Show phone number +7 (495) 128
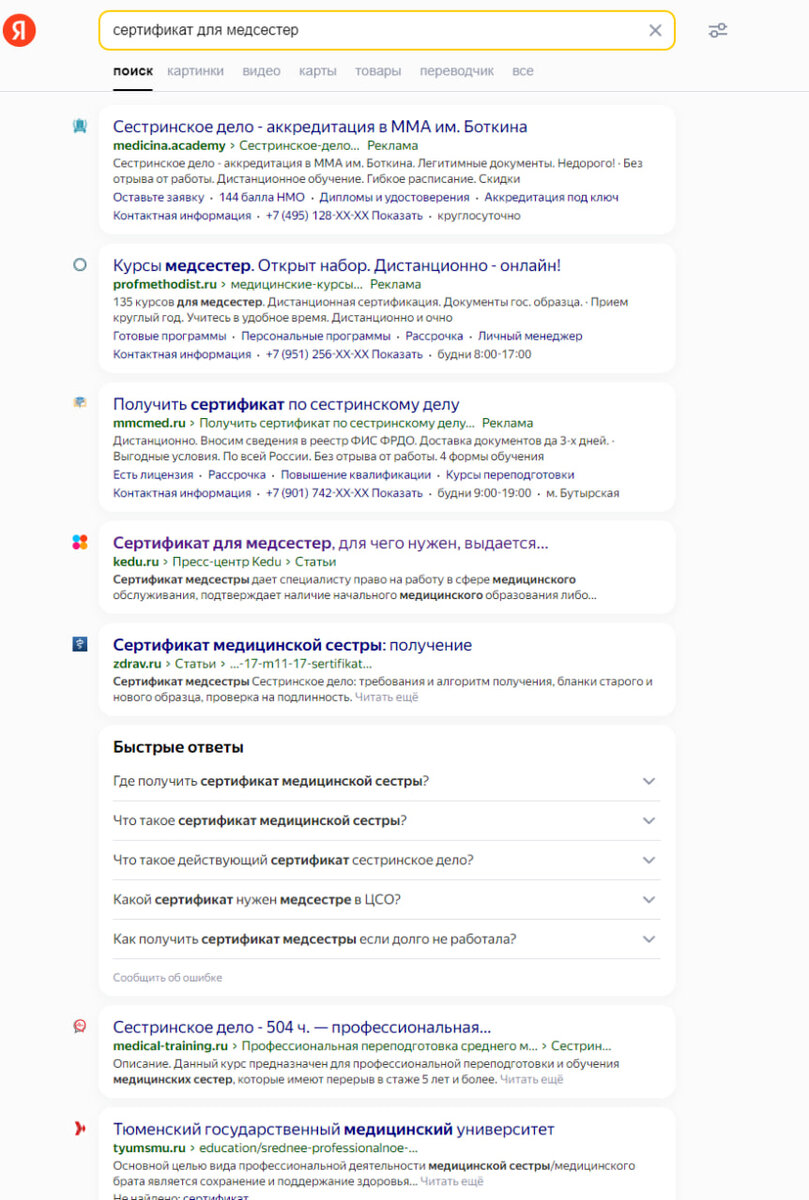The width and height of the screenshot is (809, 1200). coord(344,215)
